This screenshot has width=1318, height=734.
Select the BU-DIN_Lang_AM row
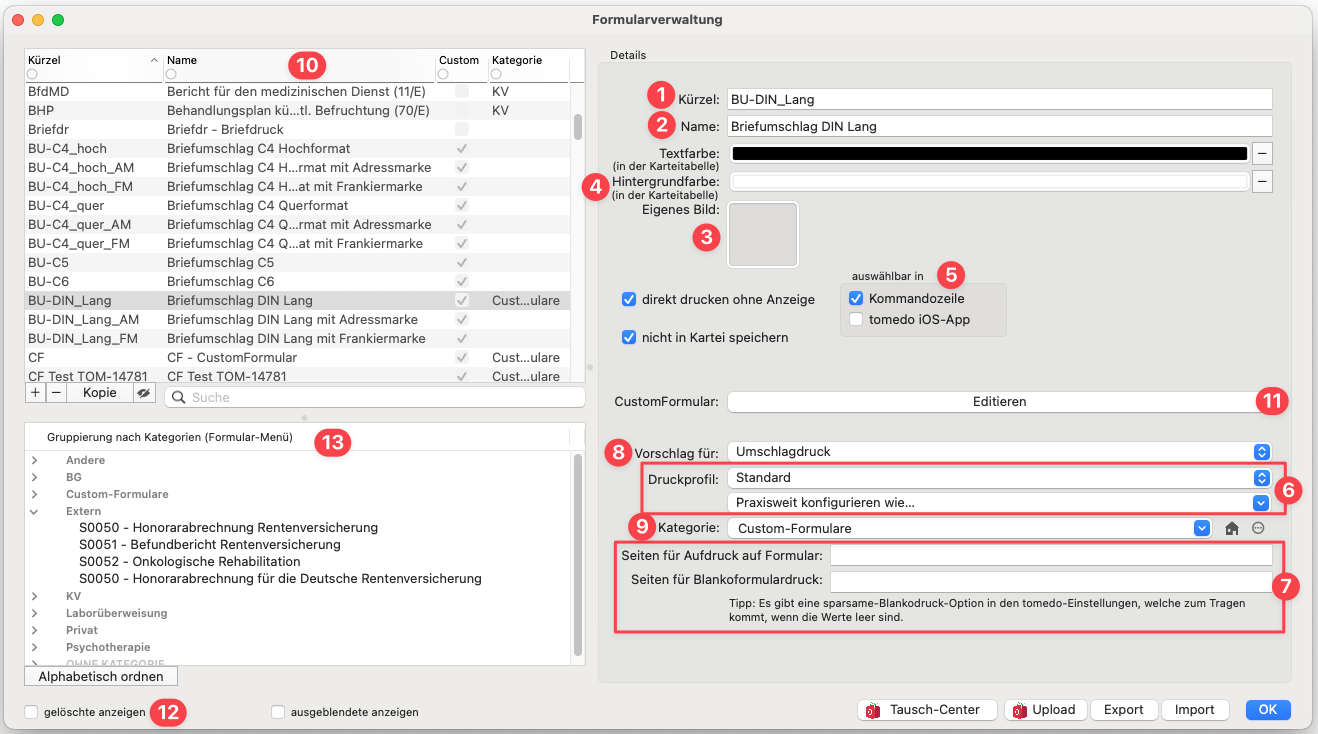click(298, 319)
